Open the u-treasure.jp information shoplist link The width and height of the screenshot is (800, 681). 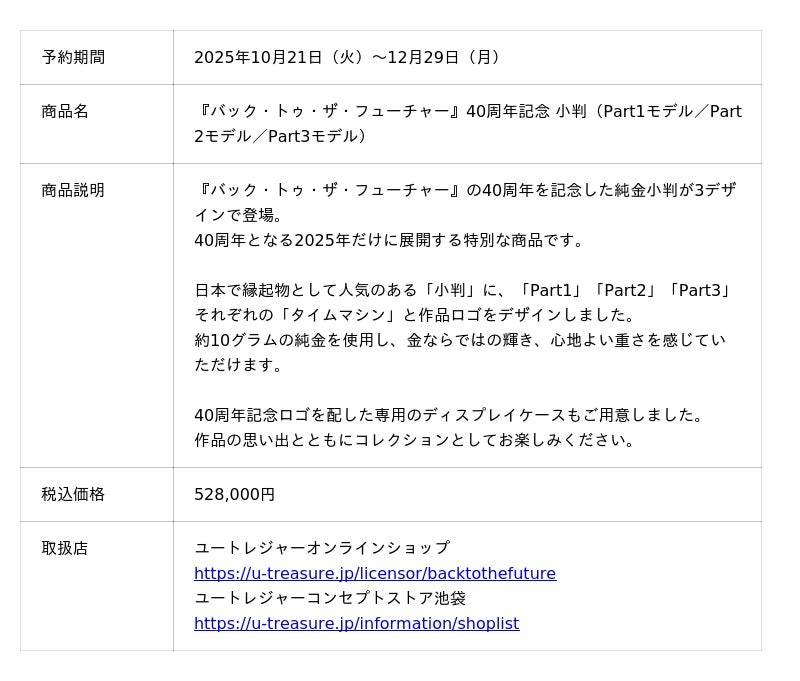pyautogui.click(x=356, y=623)
